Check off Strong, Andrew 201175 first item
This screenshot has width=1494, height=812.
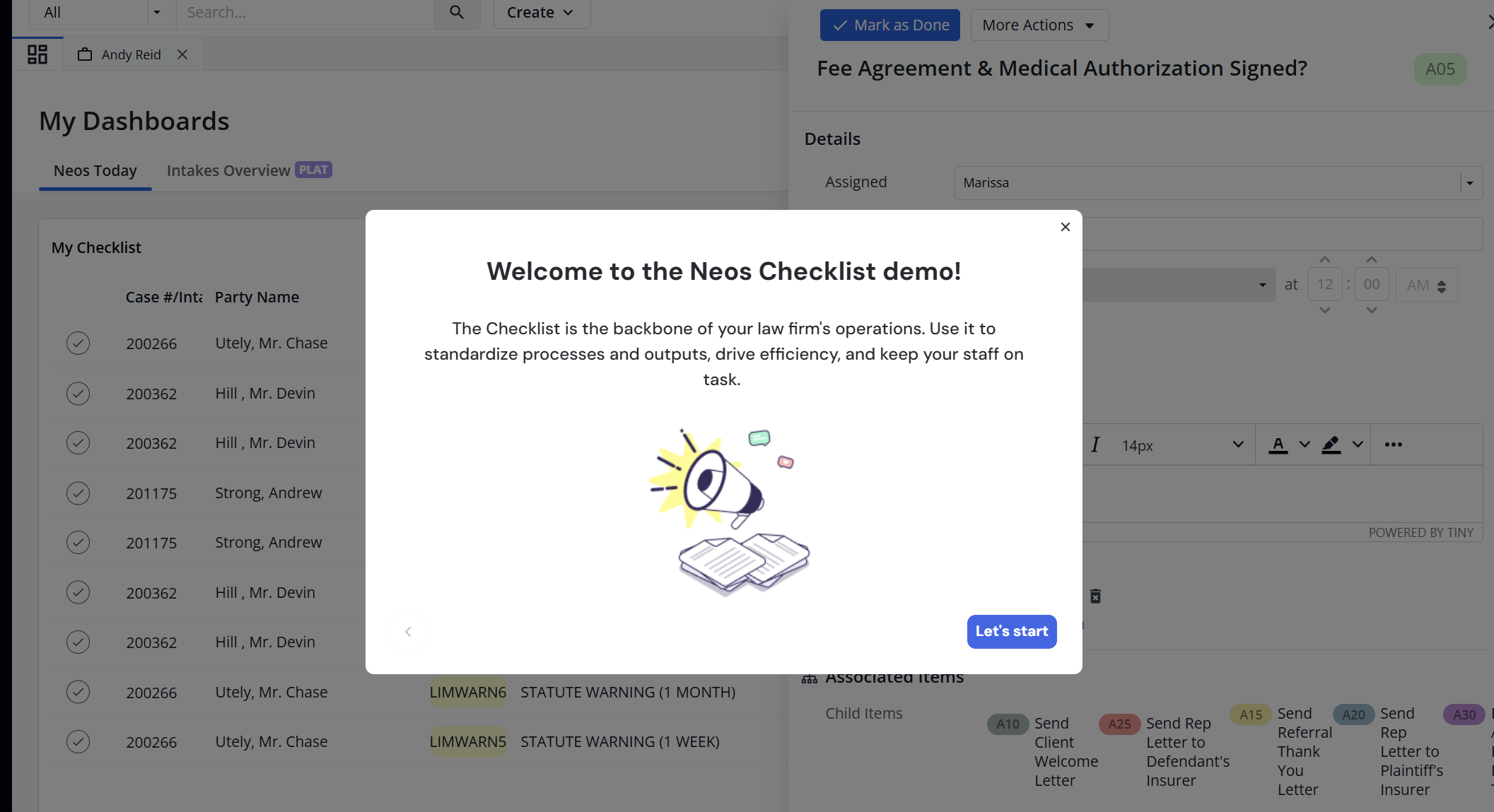click(78, 493)
